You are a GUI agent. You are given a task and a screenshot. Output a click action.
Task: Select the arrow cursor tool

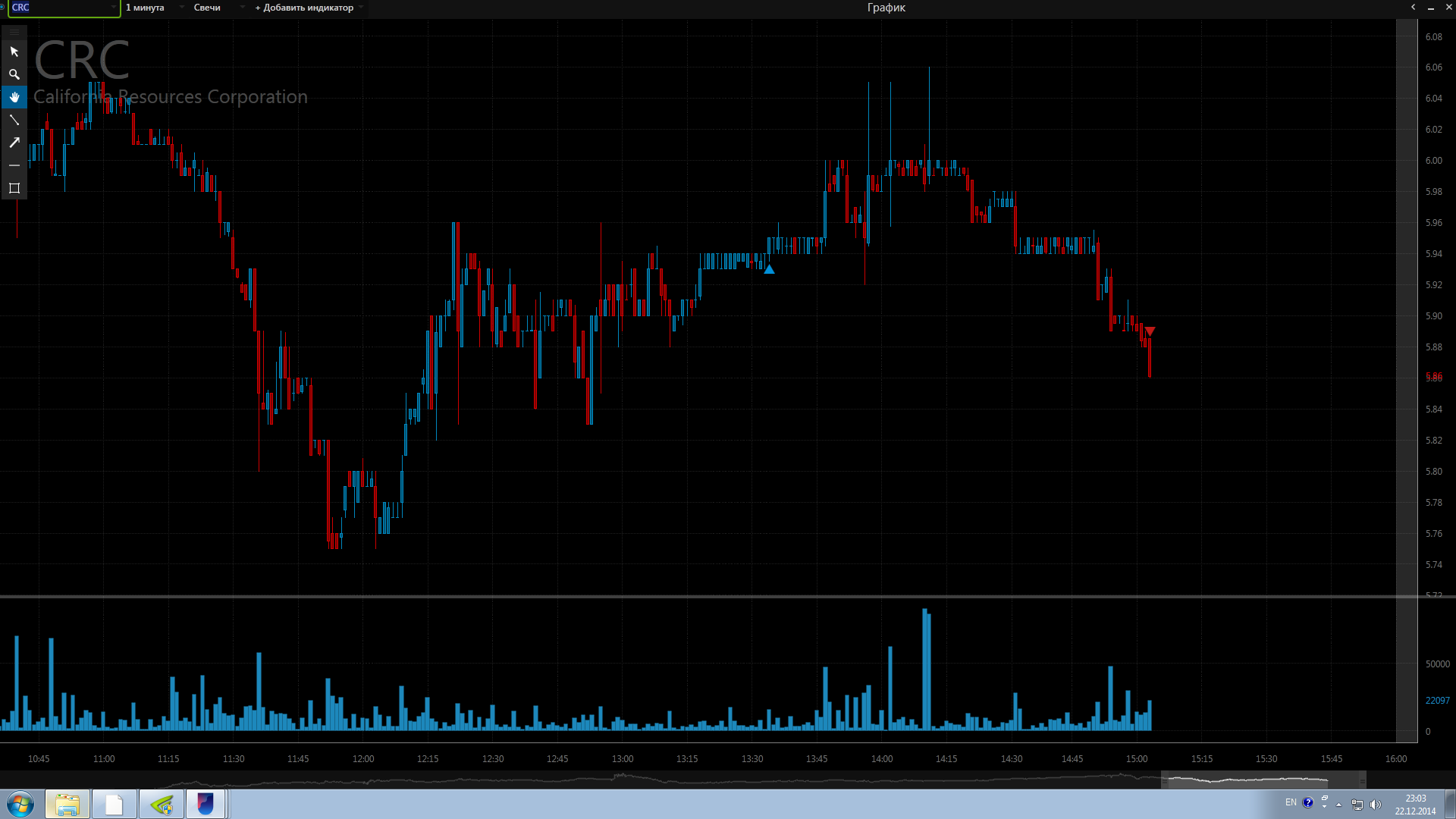pos(14,52)
